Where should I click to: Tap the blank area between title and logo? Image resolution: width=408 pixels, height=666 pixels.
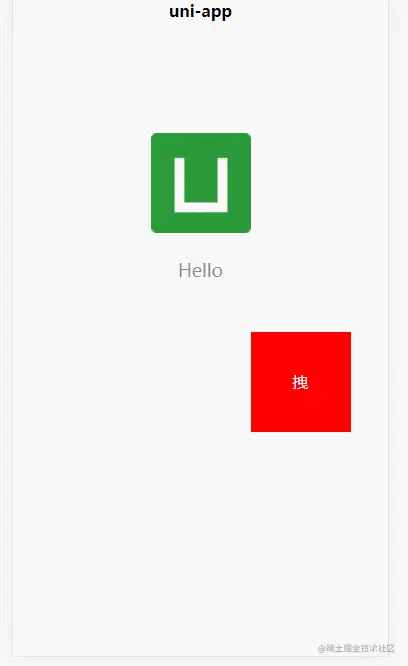pyautogui.click(x=200, y=76)
